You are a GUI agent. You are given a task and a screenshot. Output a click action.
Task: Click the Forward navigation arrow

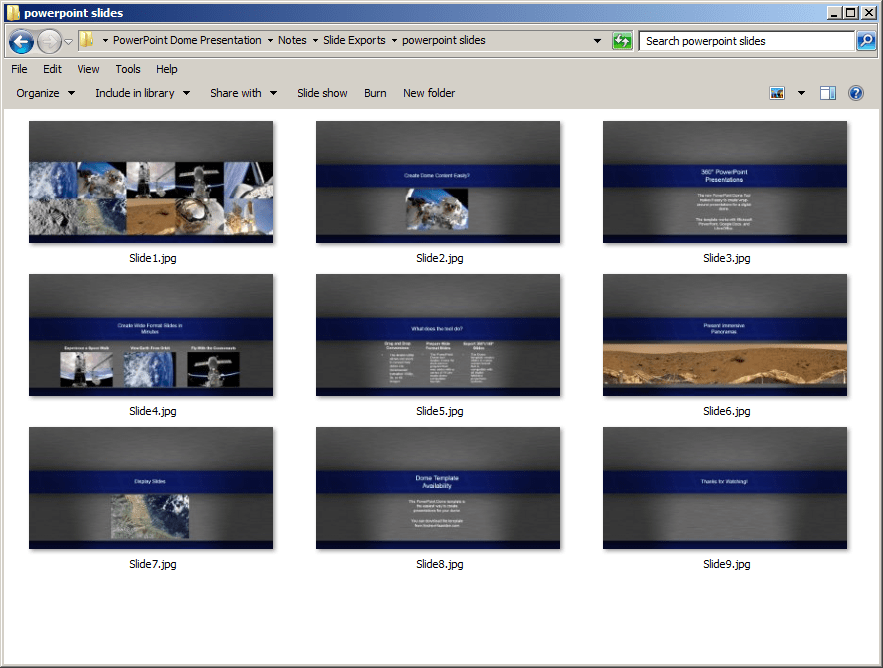click(49, 41)
